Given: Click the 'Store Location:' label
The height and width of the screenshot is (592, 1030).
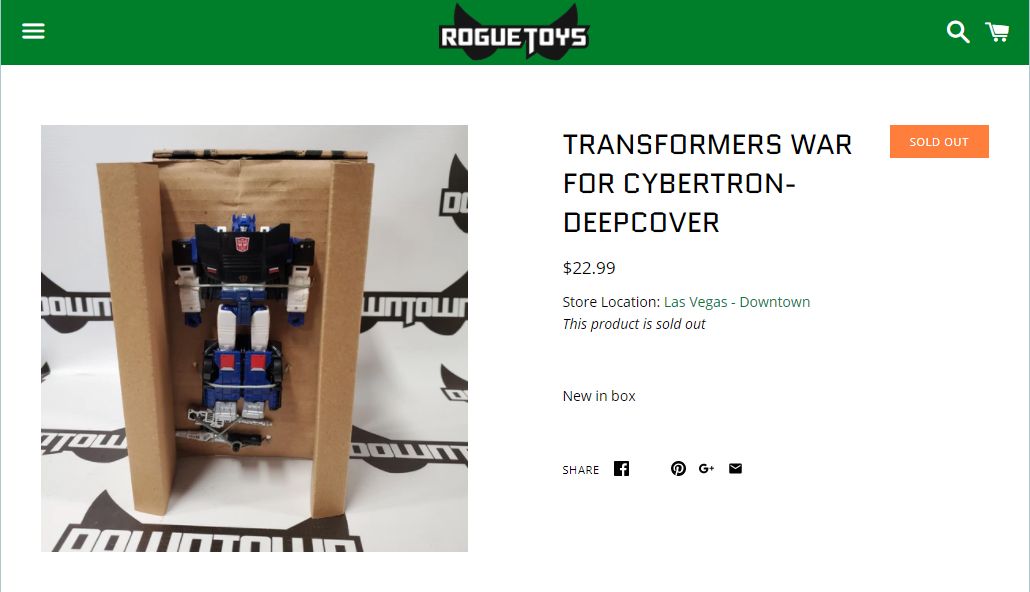Looking at the screenshot, I should click(x=611, y=302).
